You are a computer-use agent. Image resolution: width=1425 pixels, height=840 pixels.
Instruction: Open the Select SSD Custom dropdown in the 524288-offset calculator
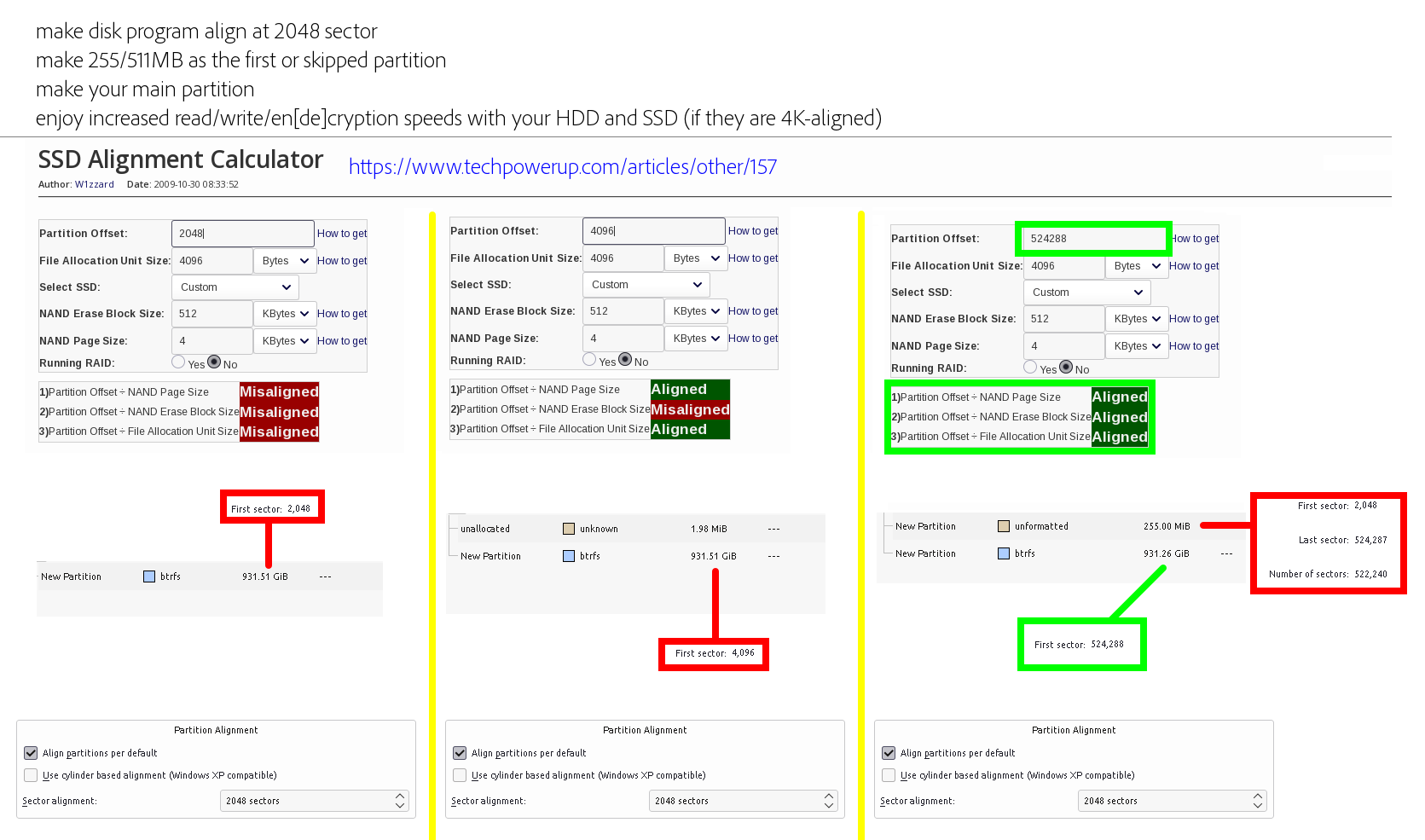coord(1087,293)
